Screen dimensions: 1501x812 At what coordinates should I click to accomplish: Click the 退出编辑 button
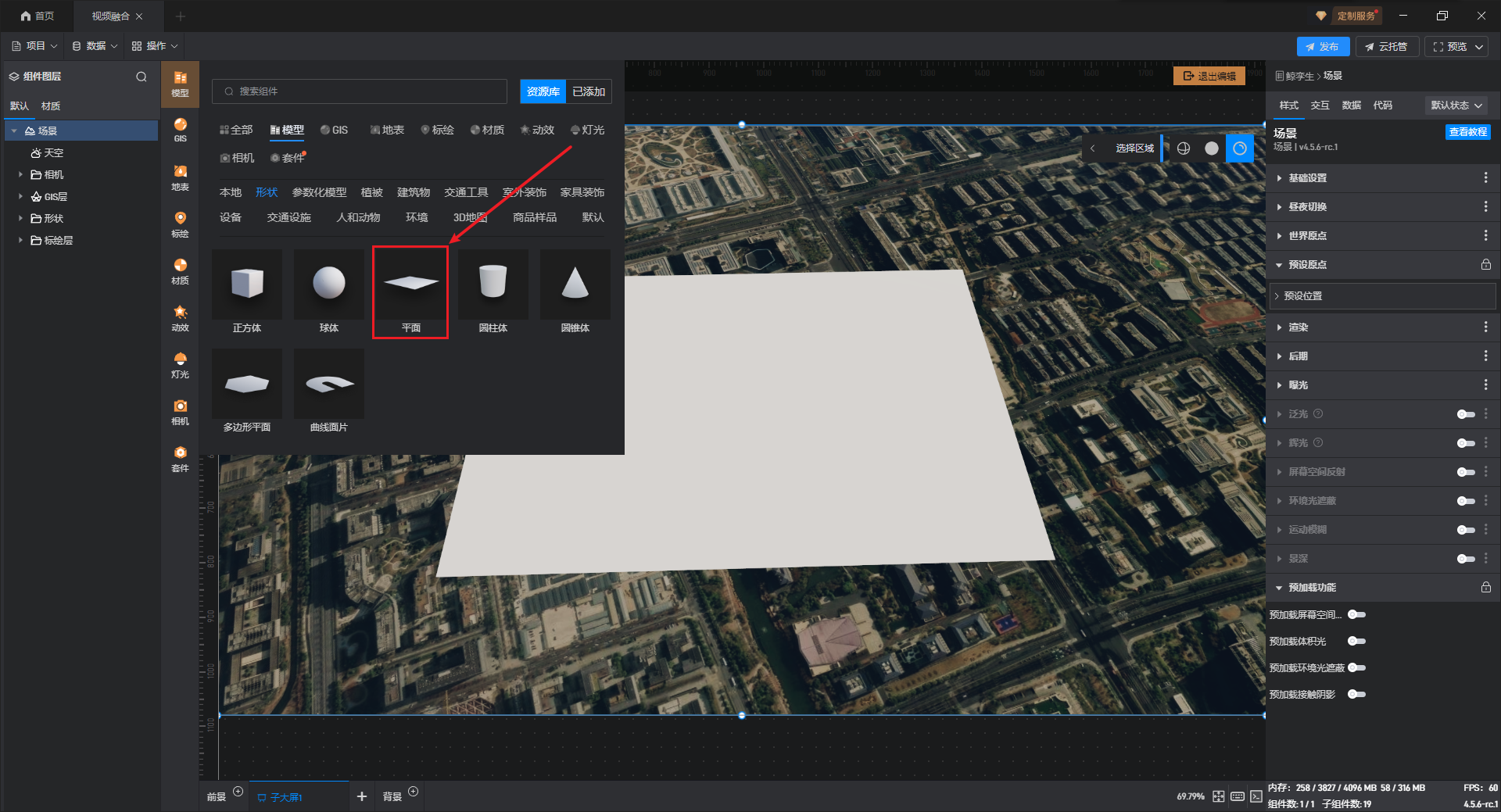pos(1209,76)
